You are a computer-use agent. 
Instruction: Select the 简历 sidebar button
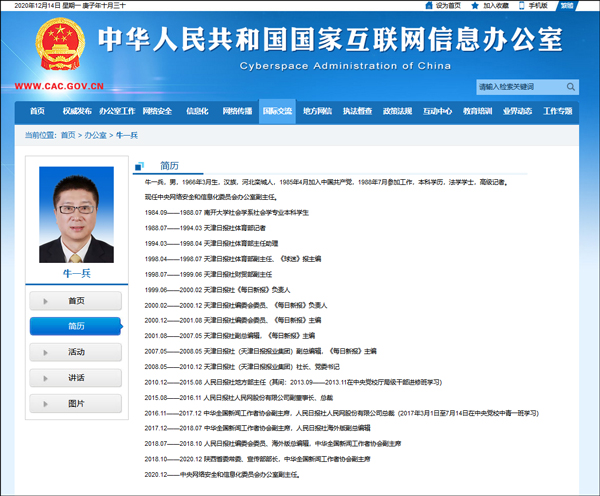75,326
